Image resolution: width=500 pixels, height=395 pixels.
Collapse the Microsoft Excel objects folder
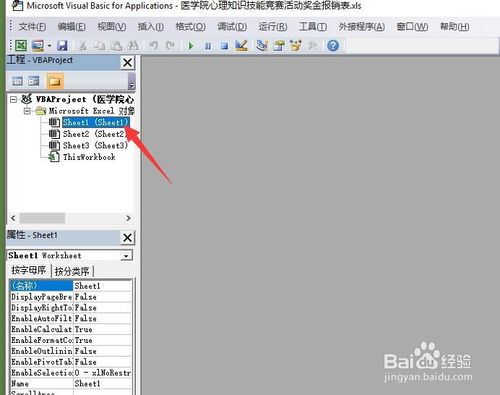pyautogui.click(x=27, y=111)
